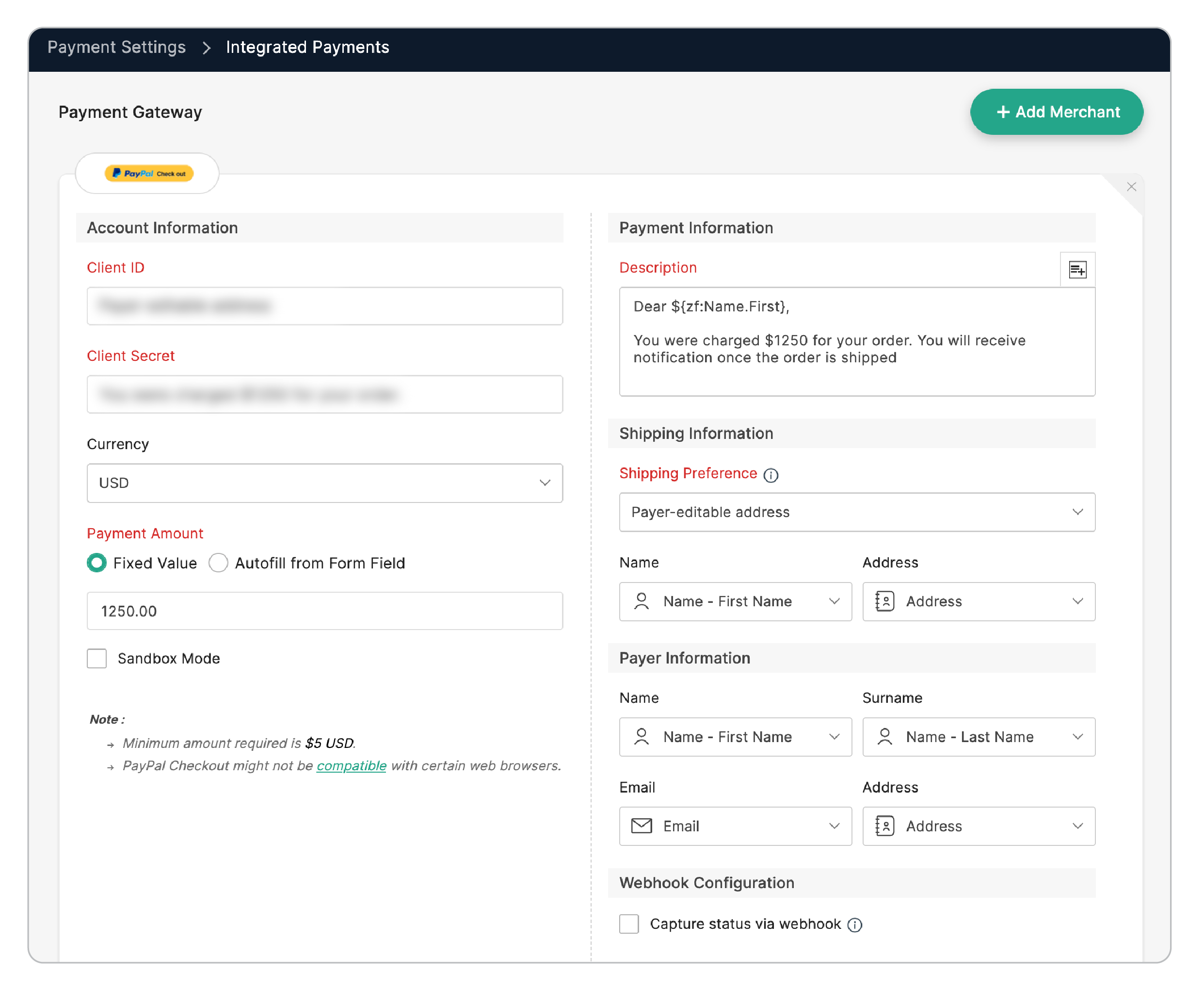Open the compatible browsers link

click(x=351, y=766)
